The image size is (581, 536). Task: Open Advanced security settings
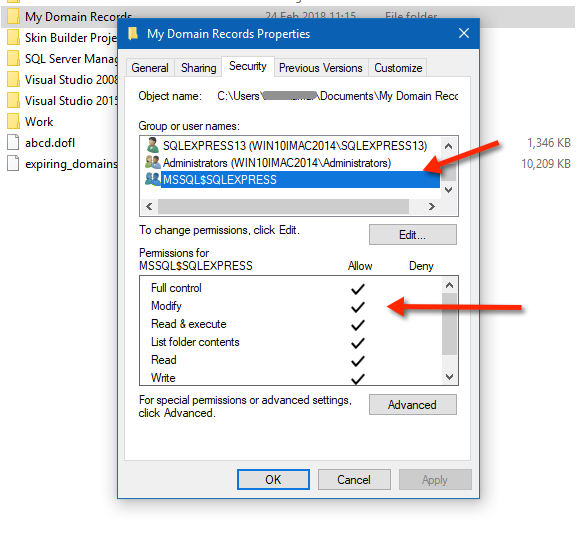pos(412,405)
